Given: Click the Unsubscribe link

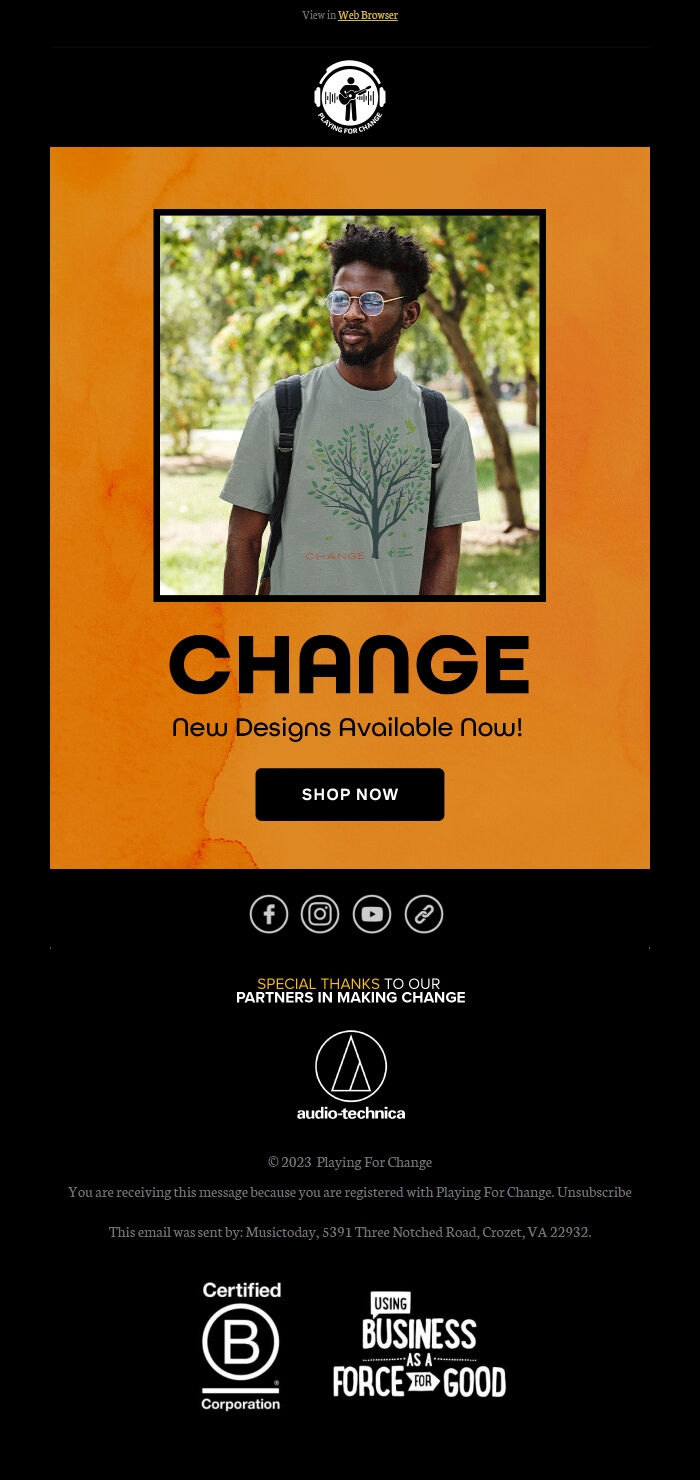Looking at the screenshot, I should (x=594, y=1192).
